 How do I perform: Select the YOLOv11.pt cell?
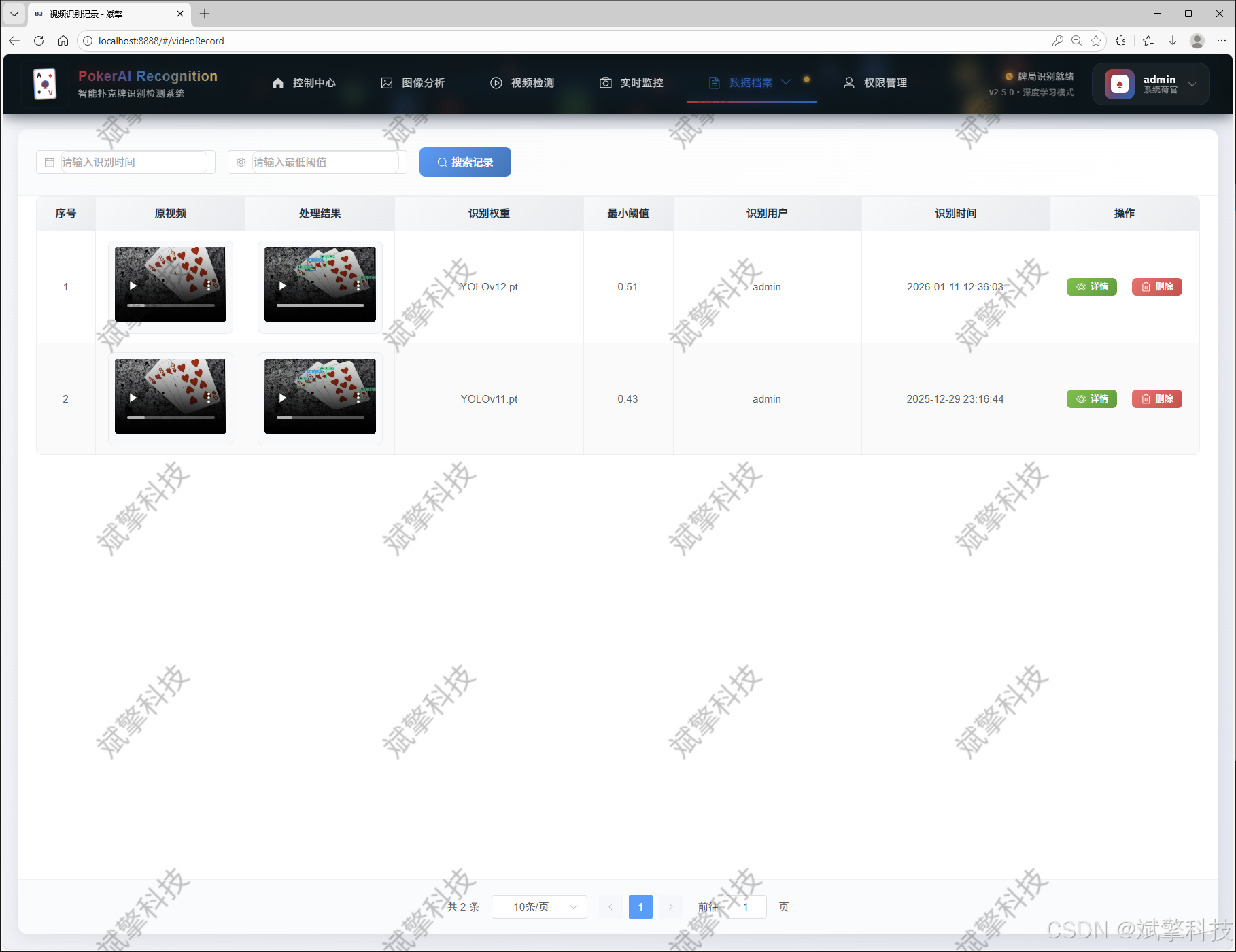click(489, 399)
